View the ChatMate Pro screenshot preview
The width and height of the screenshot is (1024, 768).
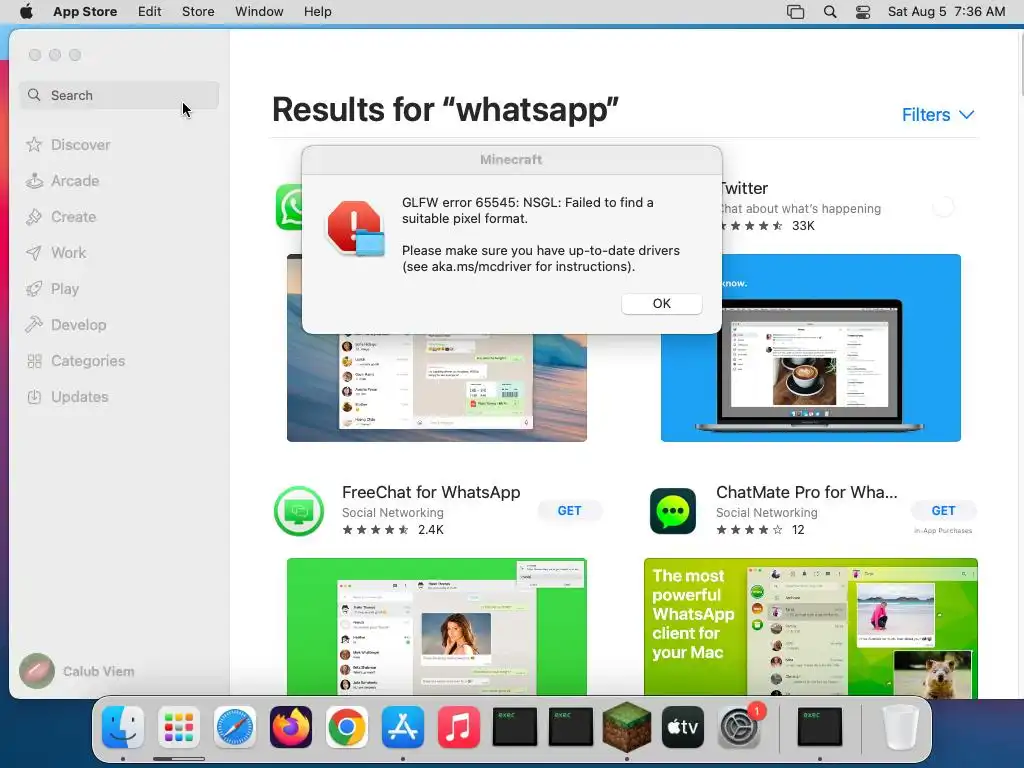[810, 627]
